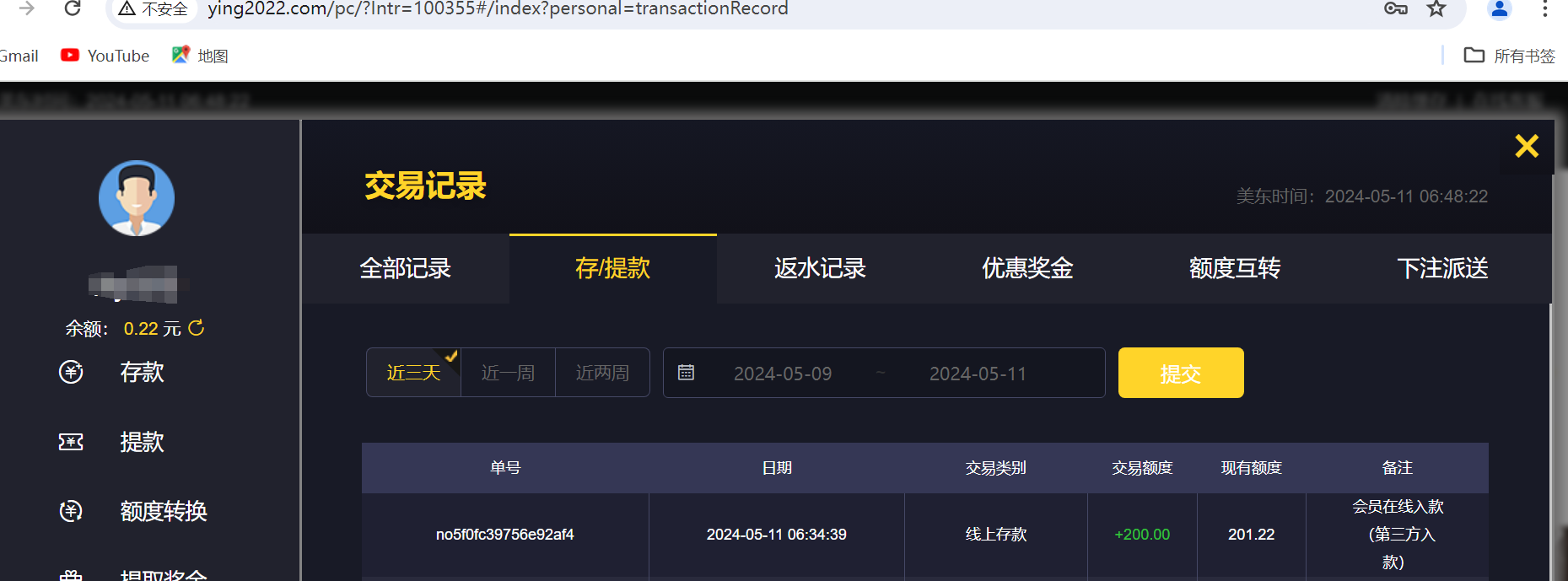Screen dimensions: 1568x581
Task: Open the 所有书签 all bookmarks folder
Action: [1510, 56]
